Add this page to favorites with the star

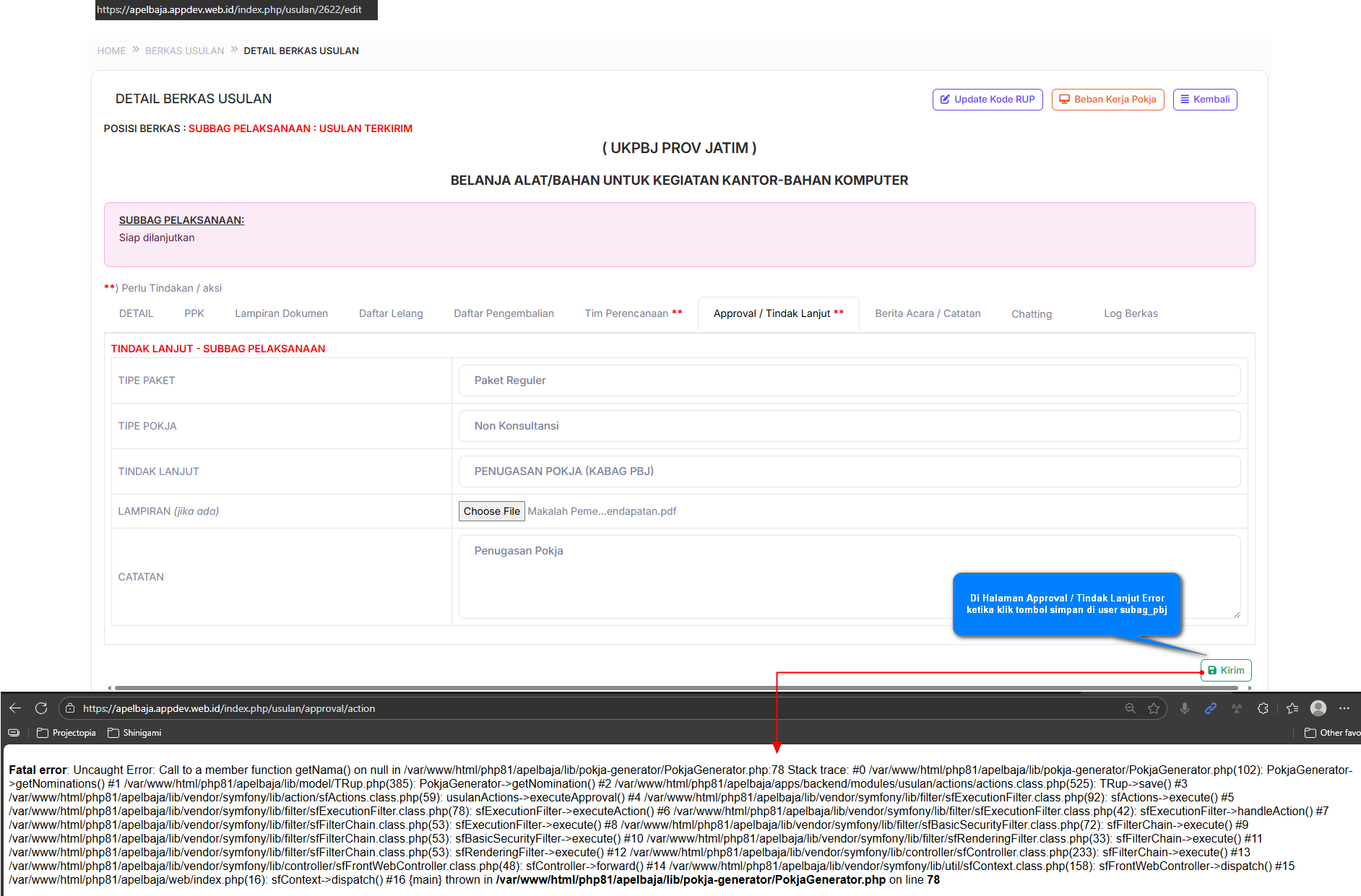click(1154, 708)
